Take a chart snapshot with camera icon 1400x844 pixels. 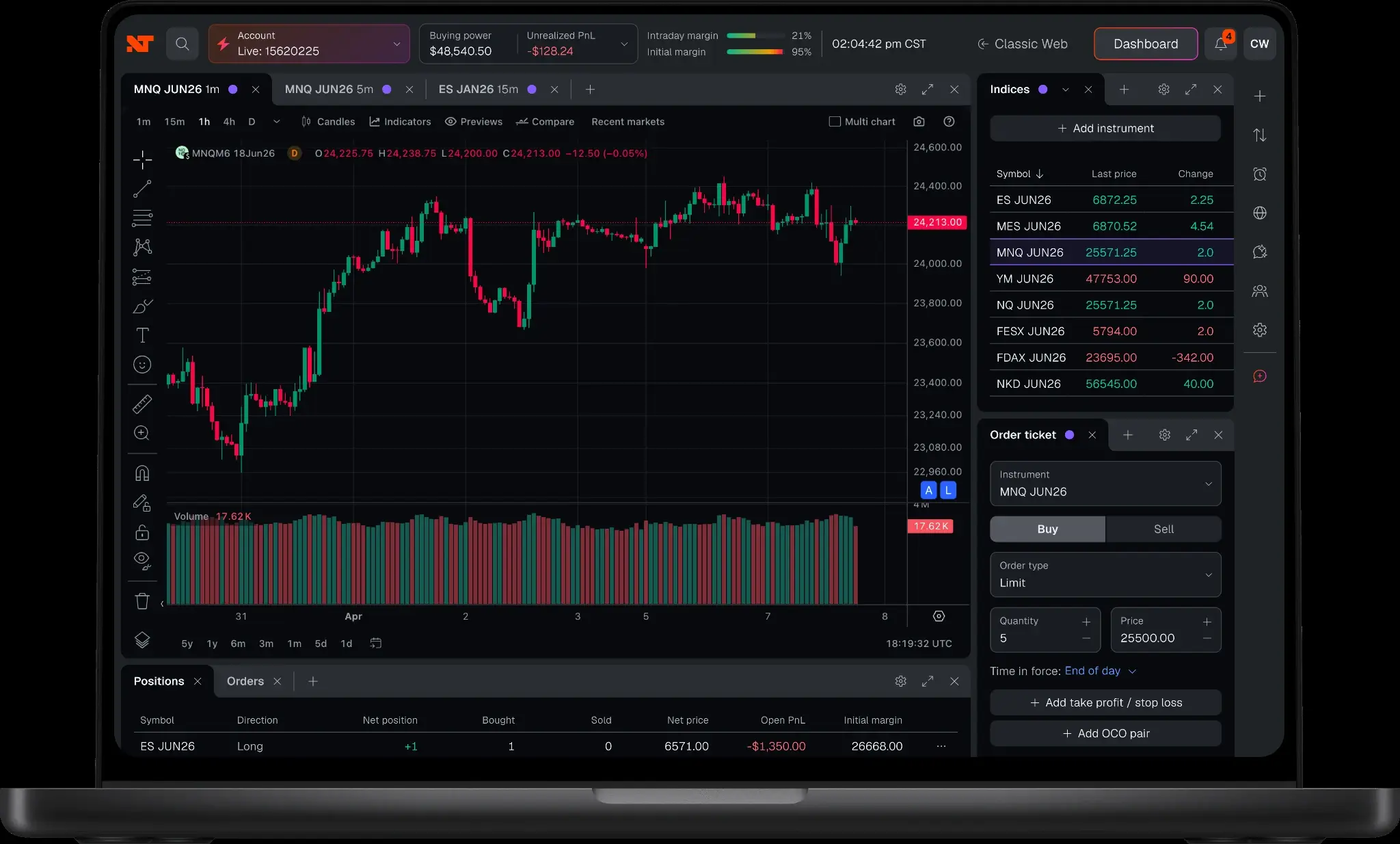pyautogui.click(x=919, y=122)
